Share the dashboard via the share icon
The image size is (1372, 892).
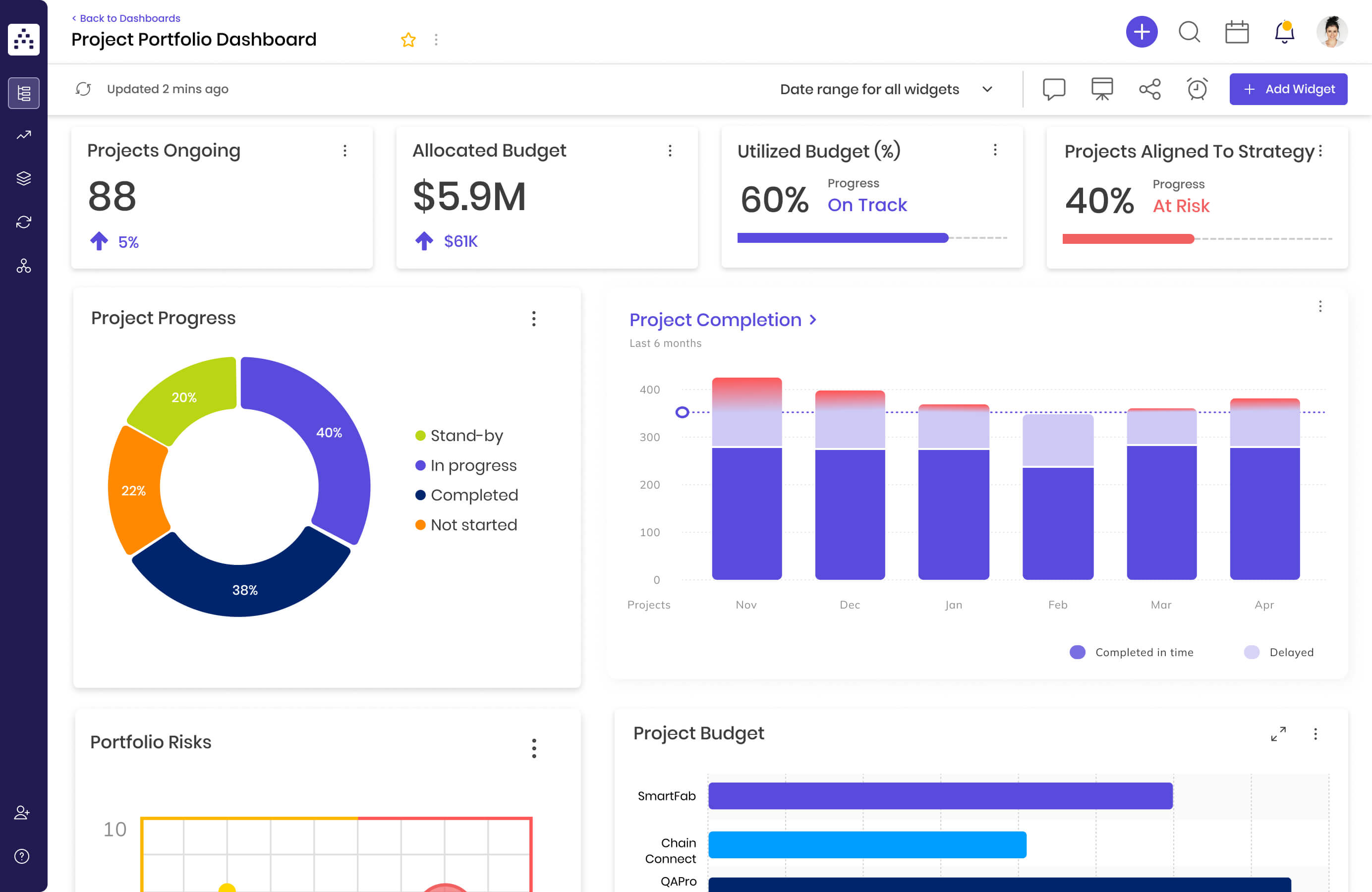point(1149,89)
